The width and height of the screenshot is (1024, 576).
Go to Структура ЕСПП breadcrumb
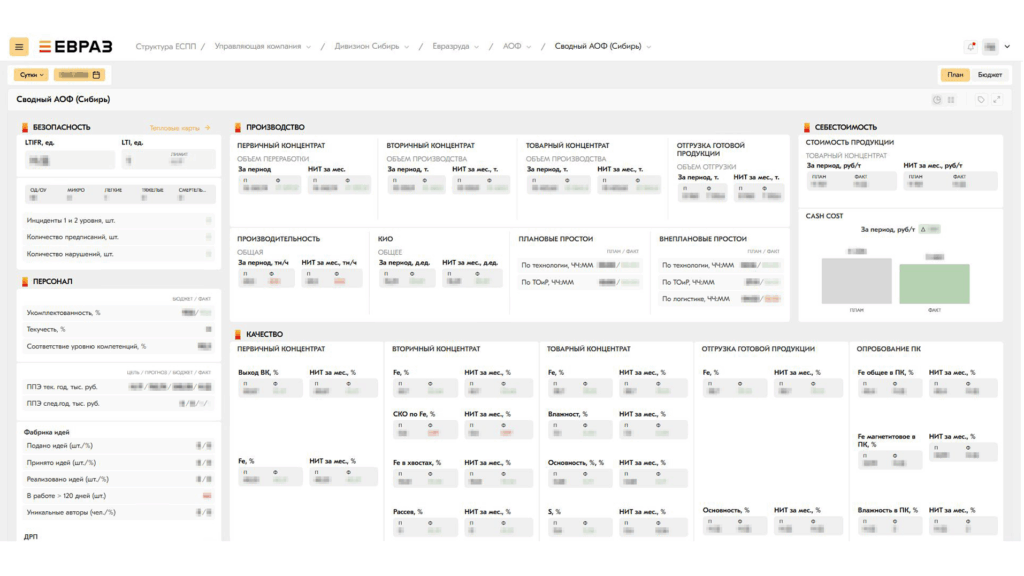(x=168, y=47)
